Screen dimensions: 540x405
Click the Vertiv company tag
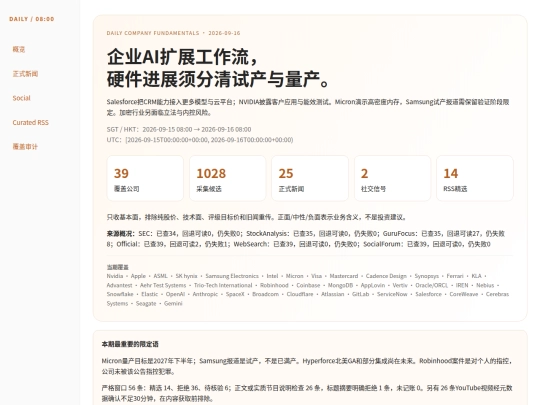(400, 285)
